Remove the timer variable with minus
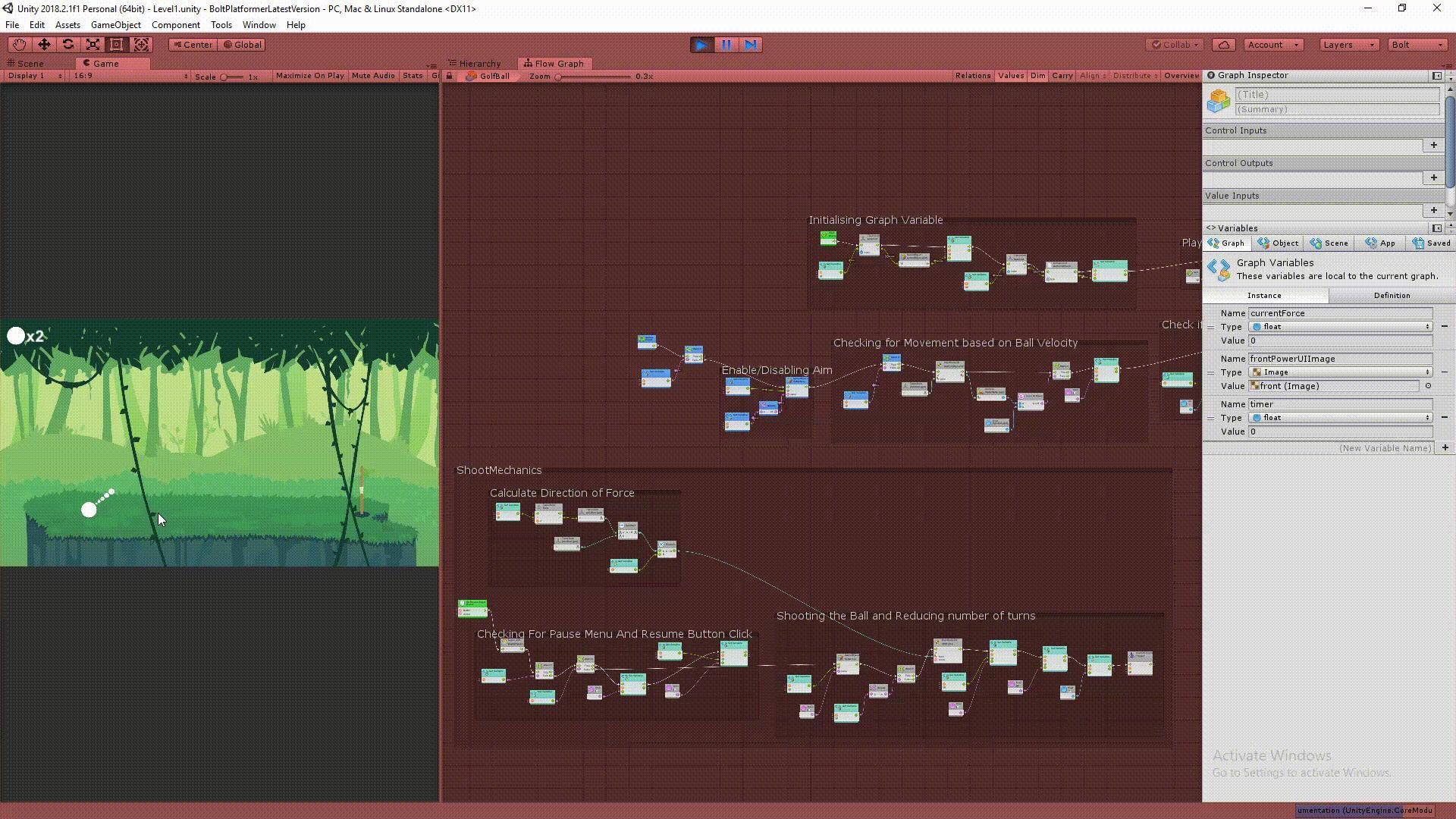 tap(1445, 418)
